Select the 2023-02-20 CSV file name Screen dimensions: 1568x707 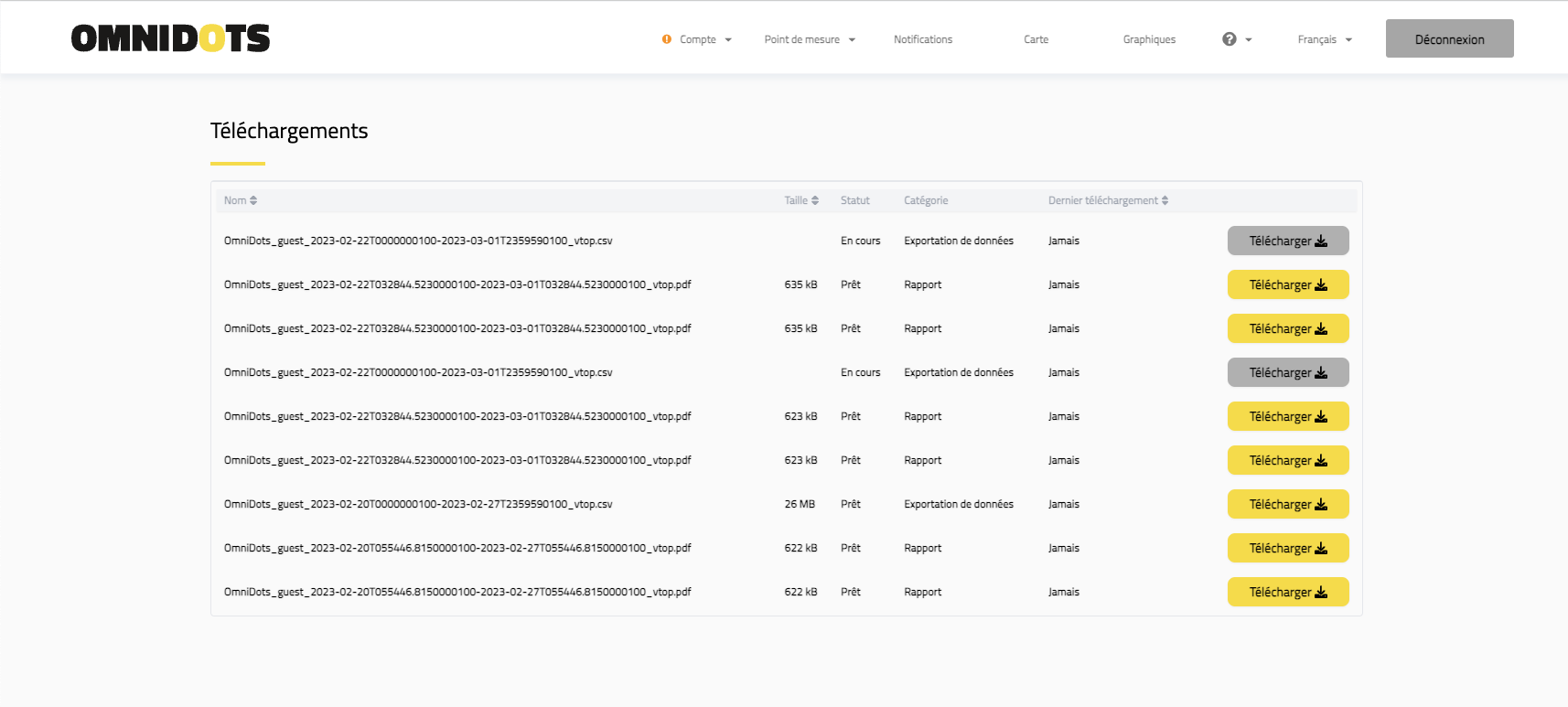418,504
